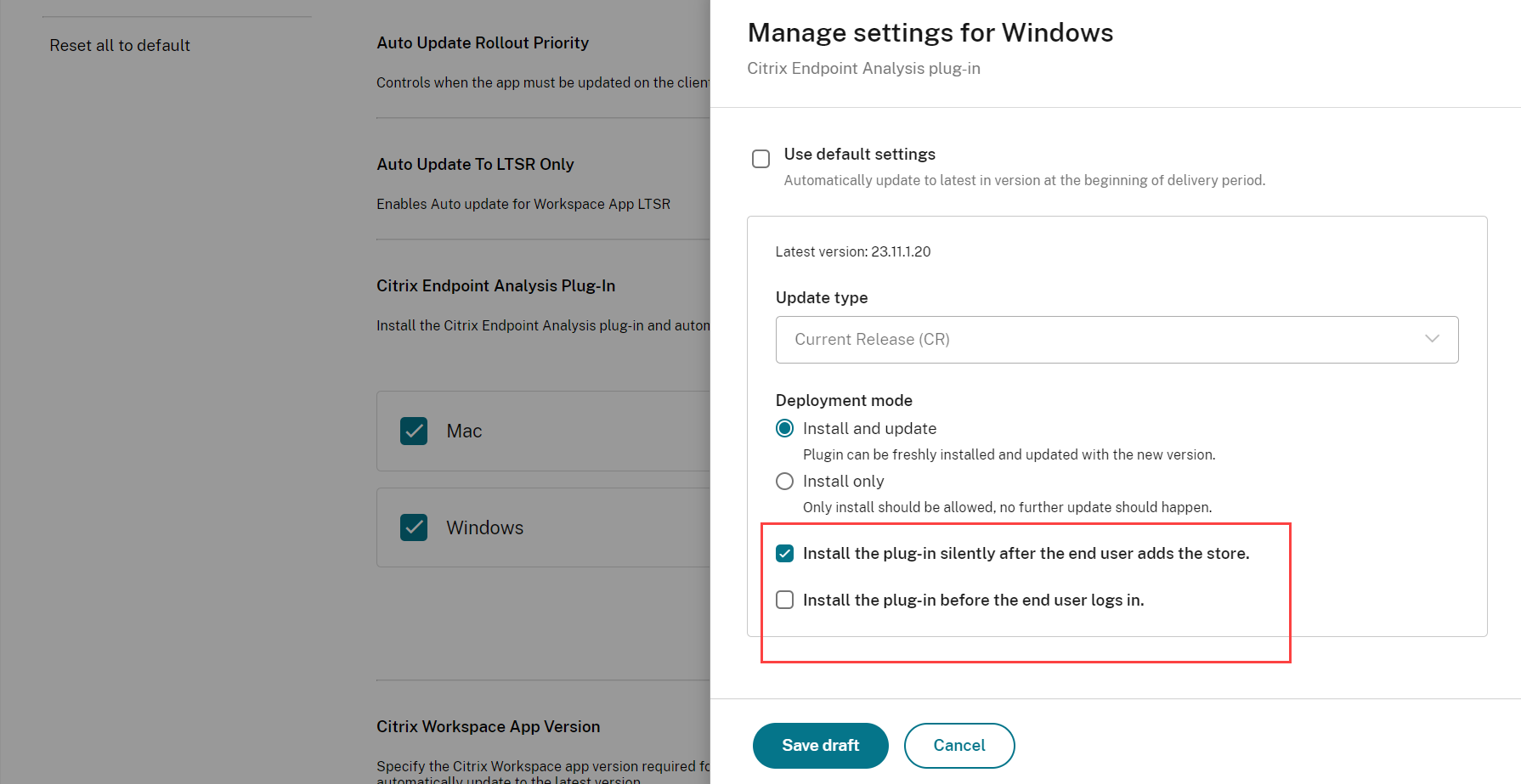Open Citrix Workspace App Version setting
1521x784 pixels.
[x=488, y=727]
